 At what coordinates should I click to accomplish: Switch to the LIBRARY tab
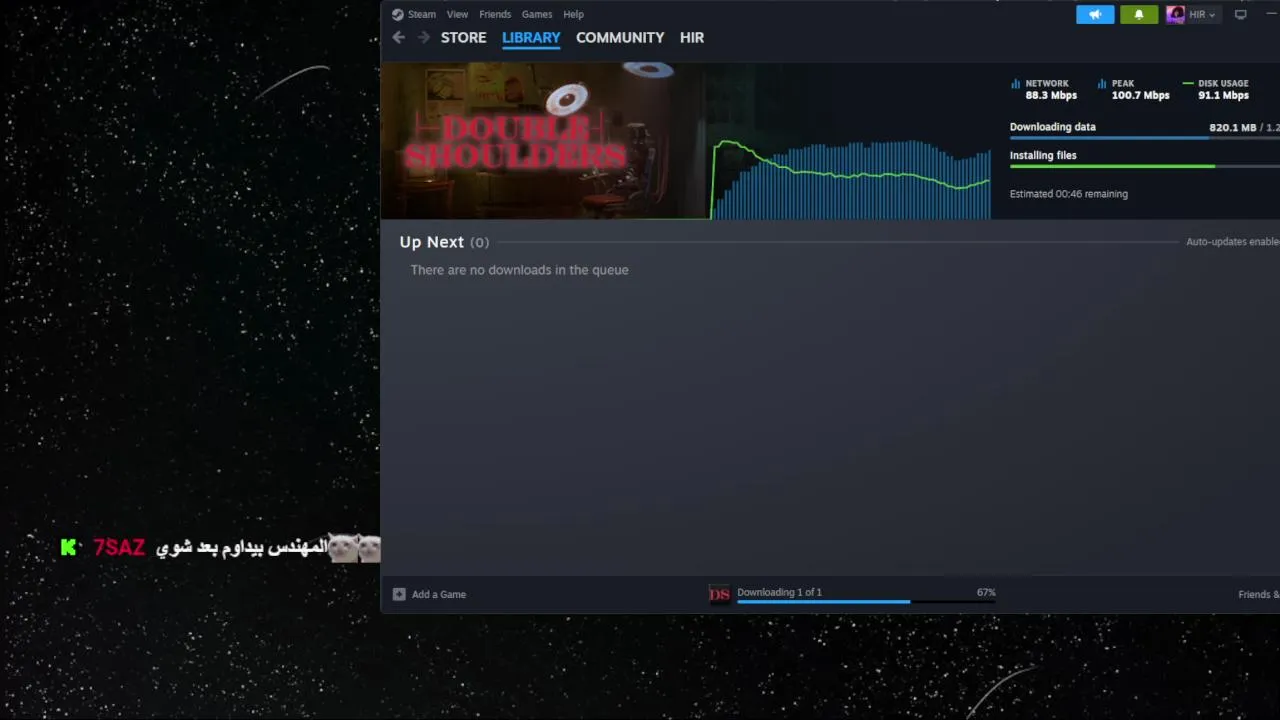pos(531,37)
